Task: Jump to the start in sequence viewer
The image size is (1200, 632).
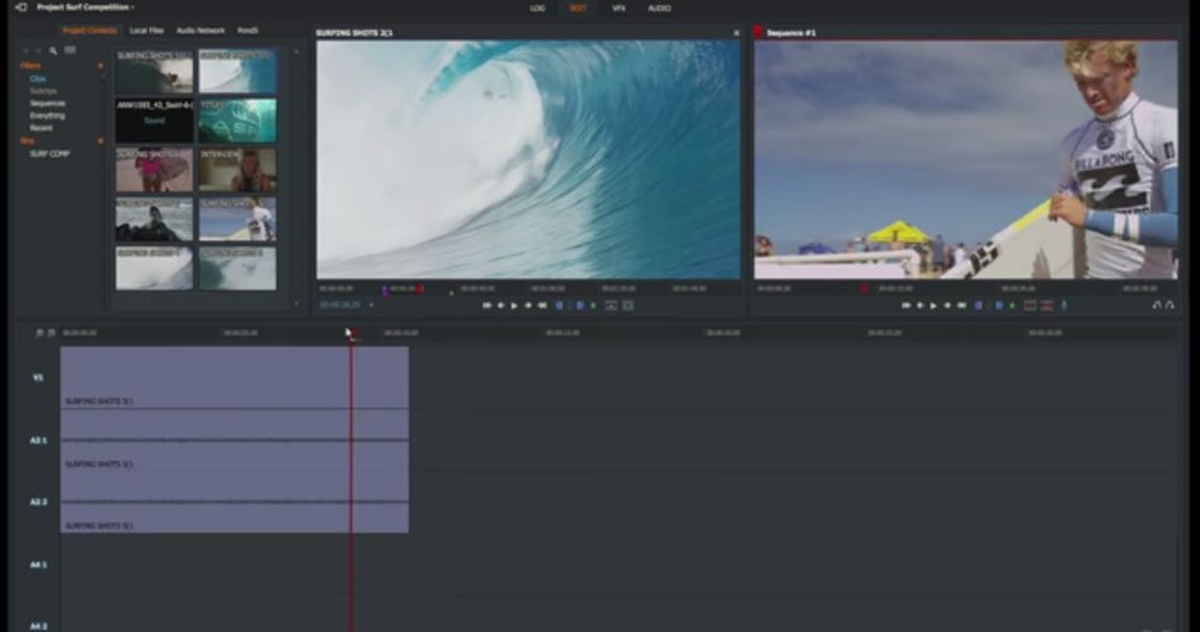Action: pyautogui.click(x=906, y=305)
